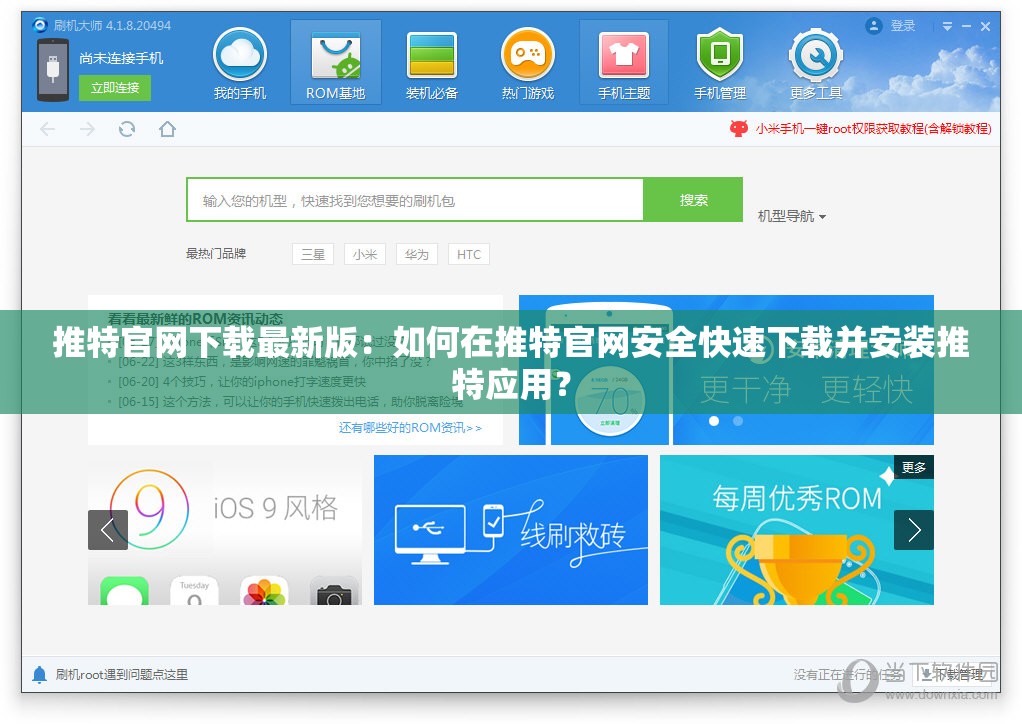Click the home icon in navigation bar
The height and width of the screenshot is (724, 1022).
pyautogui.click(x=166, y=129)
